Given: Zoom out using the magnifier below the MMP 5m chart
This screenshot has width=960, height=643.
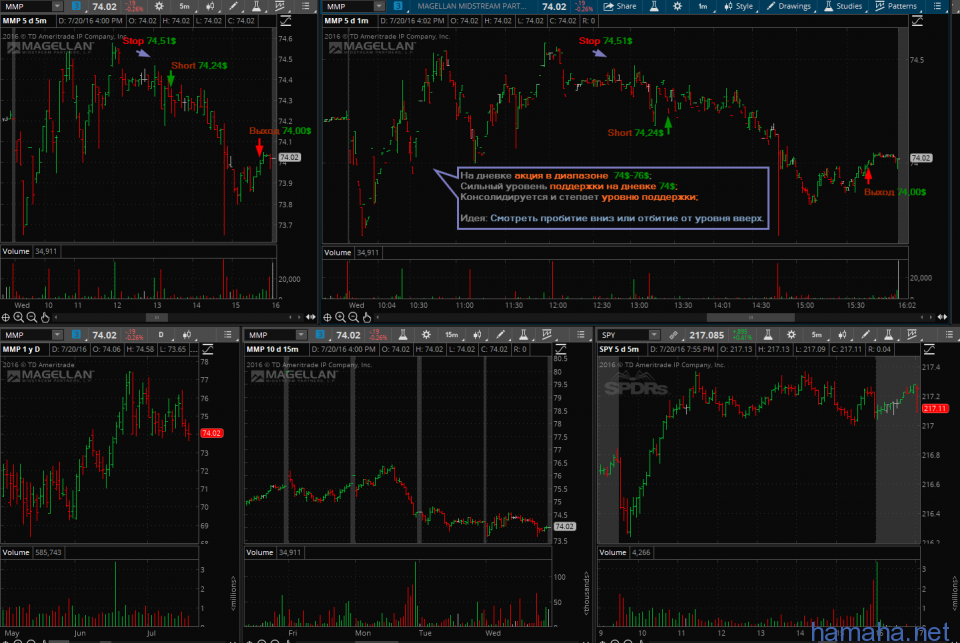Looking at the screenshot, I should [31, 317].
